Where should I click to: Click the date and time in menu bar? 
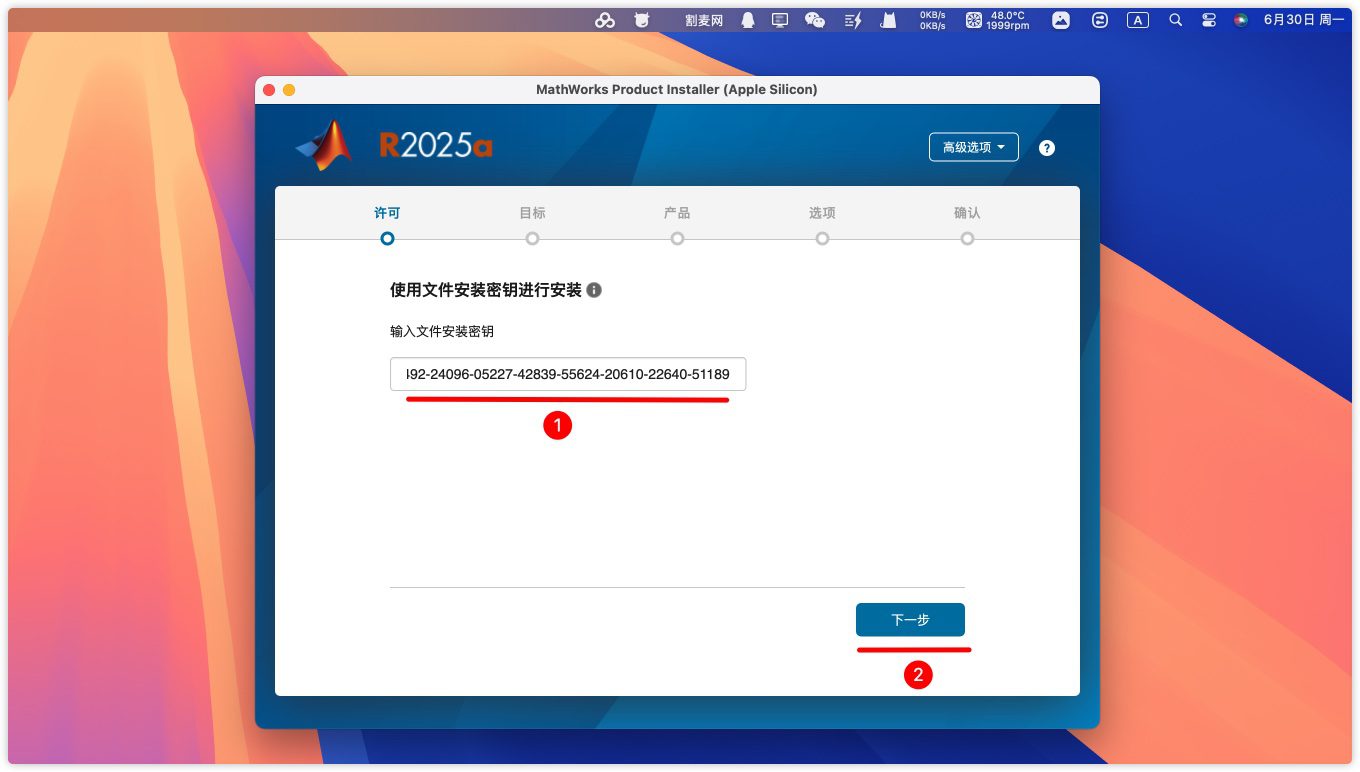[x=1303, y=20]
